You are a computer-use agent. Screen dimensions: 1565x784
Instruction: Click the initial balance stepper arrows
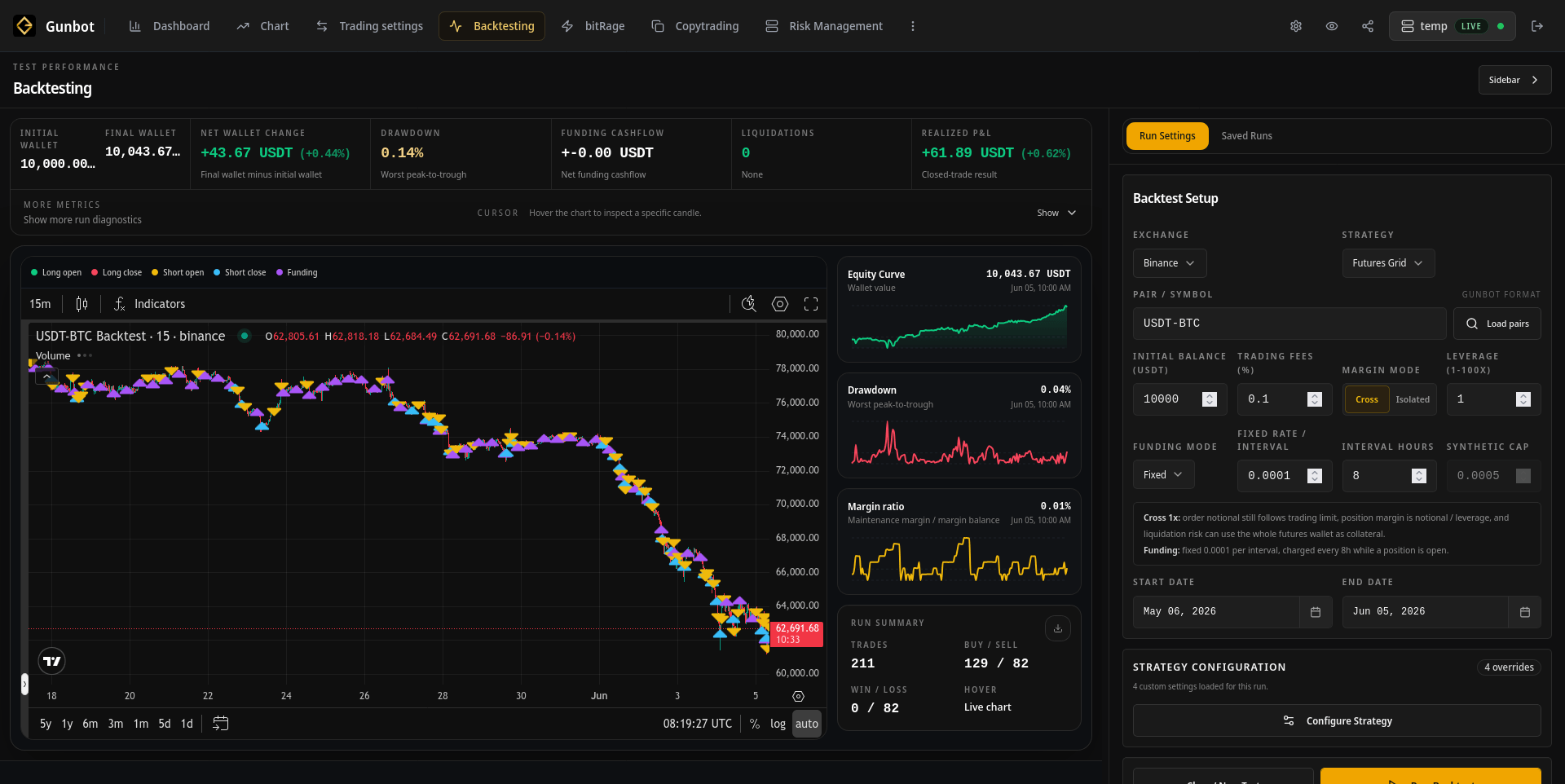tap(1210, 399)
